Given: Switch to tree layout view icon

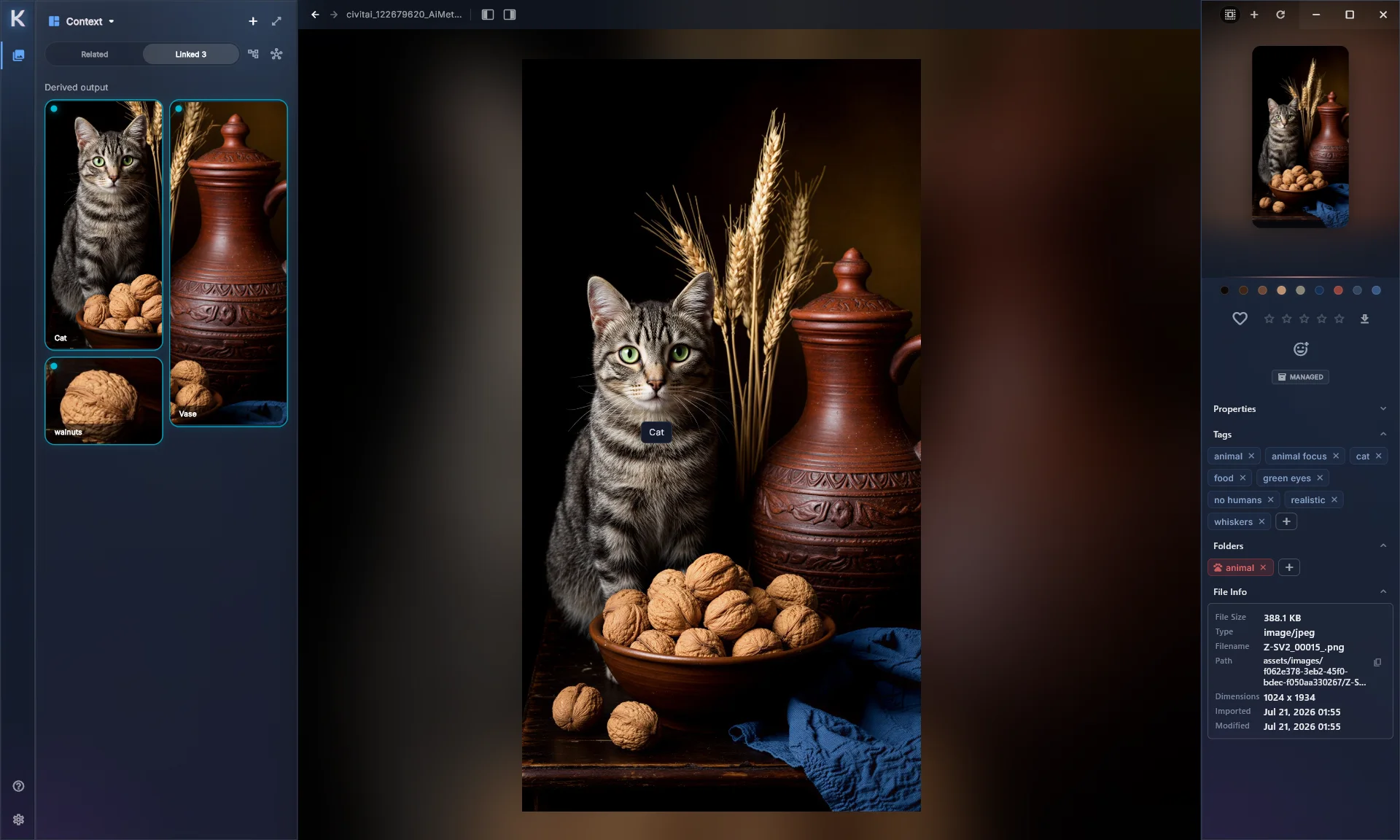Looking at the screenshot, I should click(x=253, y=54).
